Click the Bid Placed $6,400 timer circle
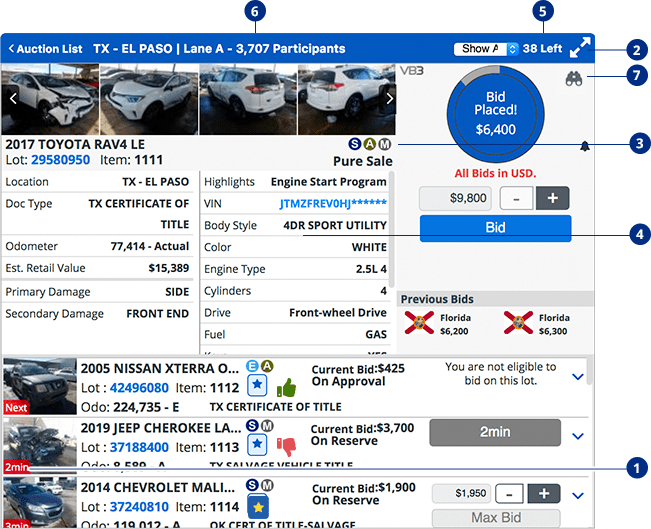The width and height of the screenshot is (651, 529). tap(496, 113)
